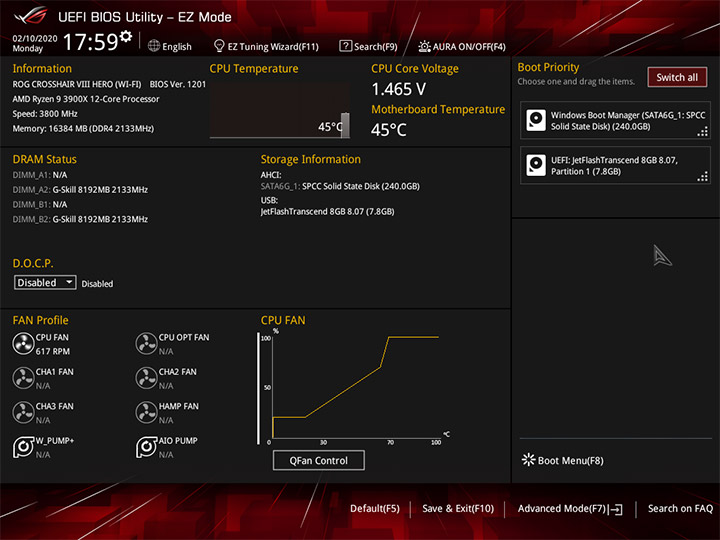This screenshot has width=720, height=540.
Task: Open the D.O.C.P. Disabled dropdown
Action: (x=45, y=282)
